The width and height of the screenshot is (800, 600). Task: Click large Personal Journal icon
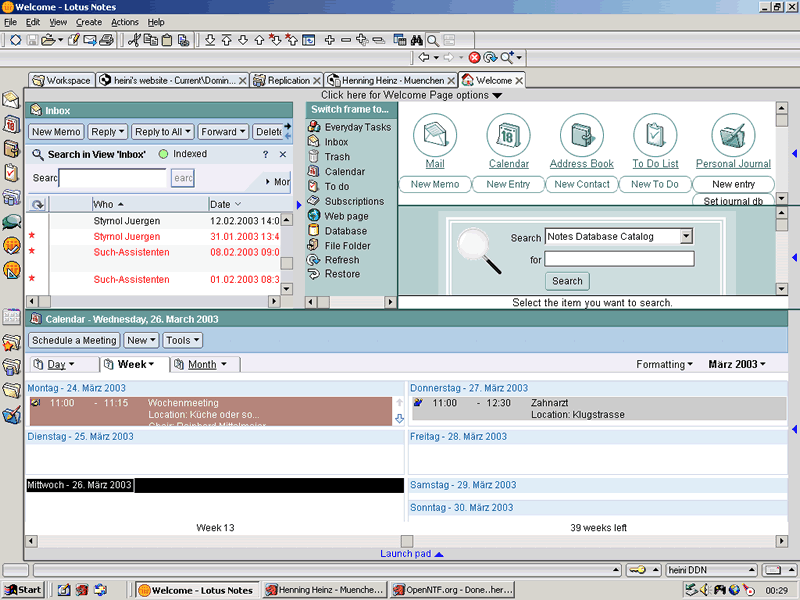733,135
